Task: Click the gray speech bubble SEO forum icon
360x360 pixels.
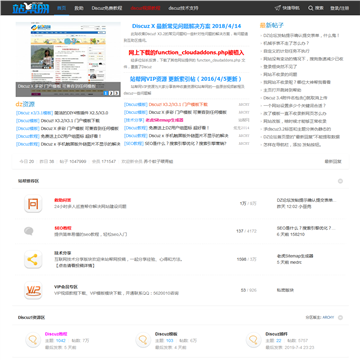Action: 29,231
